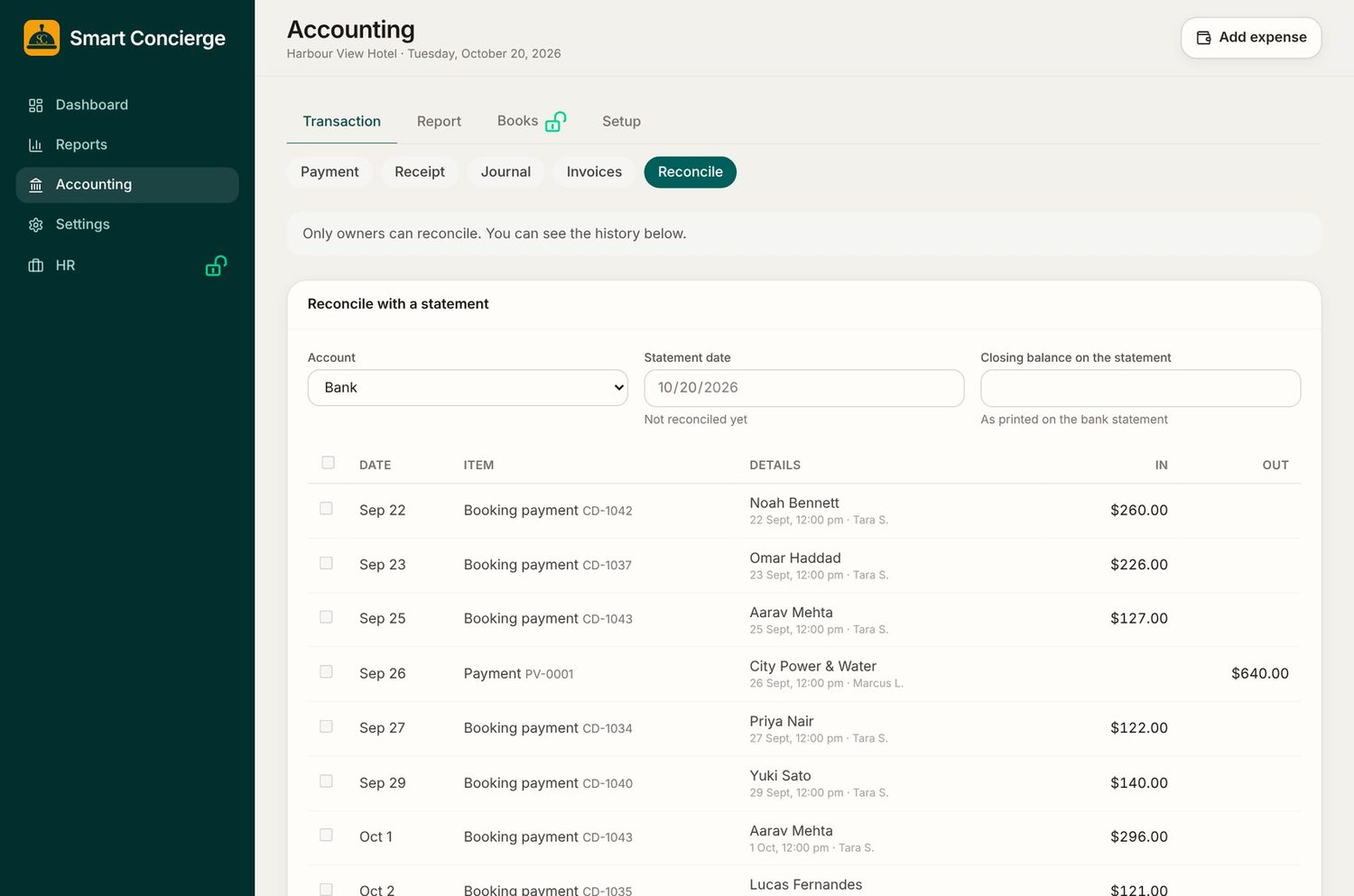Select the Sep 27 Priya Nair checkbox

tap(326, 726)
